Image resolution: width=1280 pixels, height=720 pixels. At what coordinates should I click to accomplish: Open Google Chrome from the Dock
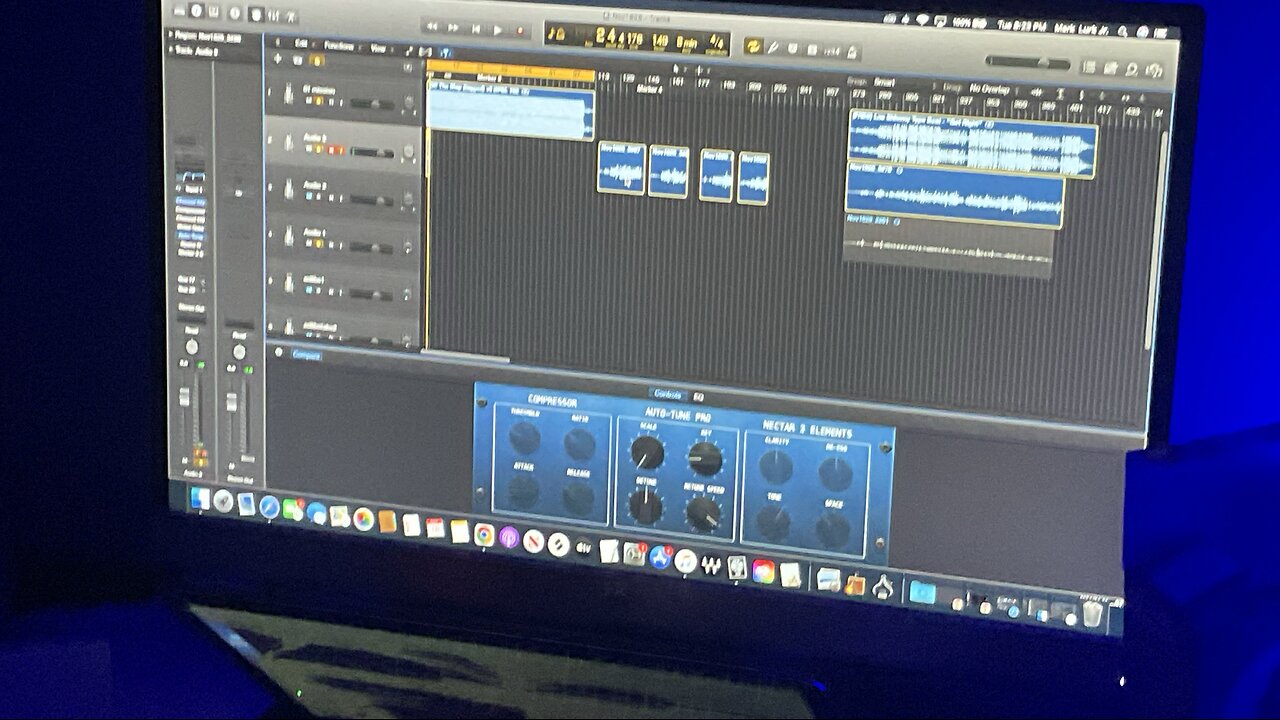(x=483, y=534)
